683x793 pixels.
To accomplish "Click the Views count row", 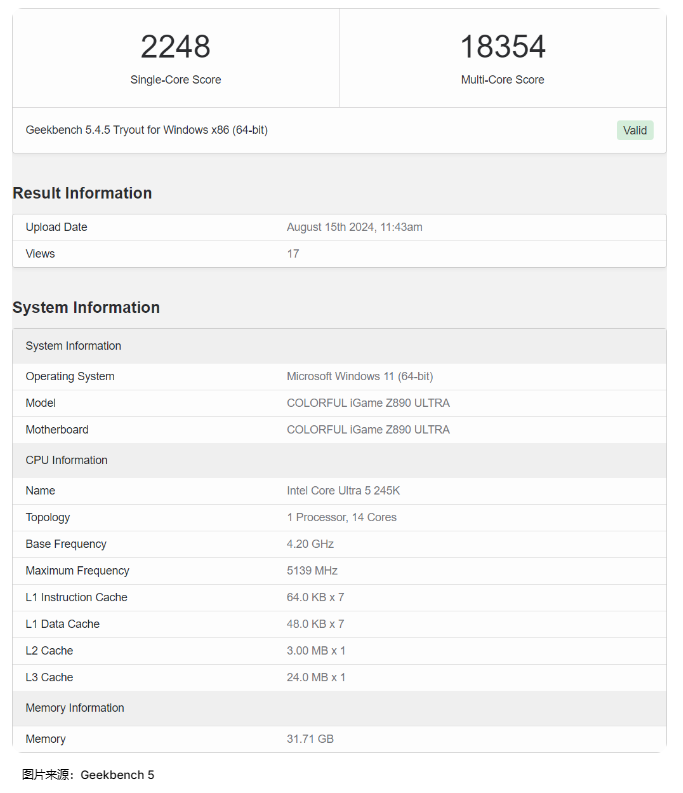I will point(40,254).
